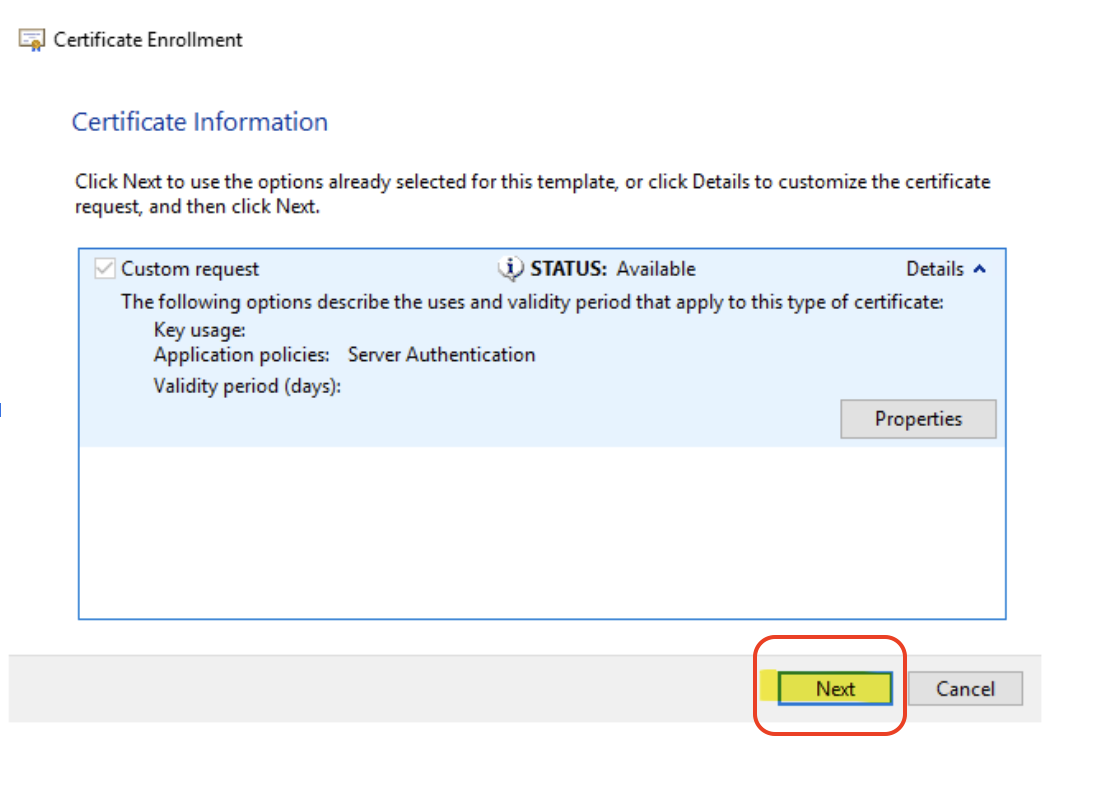This screenshot has height=796, width=1096.
Task: Click the Certificate Enrollment window title
Action: pyautogui.click(x=148, y=40)
